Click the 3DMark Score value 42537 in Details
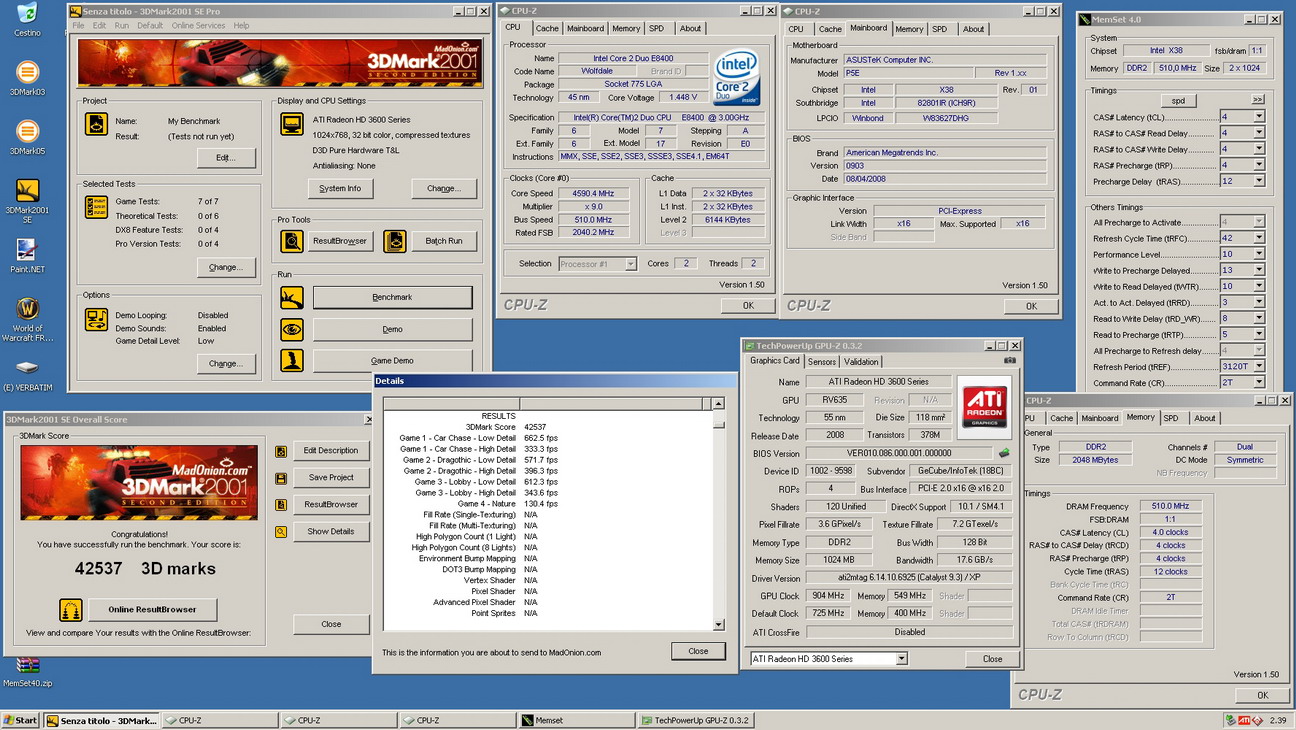The image size is (1296, 730). click(534, 427)
